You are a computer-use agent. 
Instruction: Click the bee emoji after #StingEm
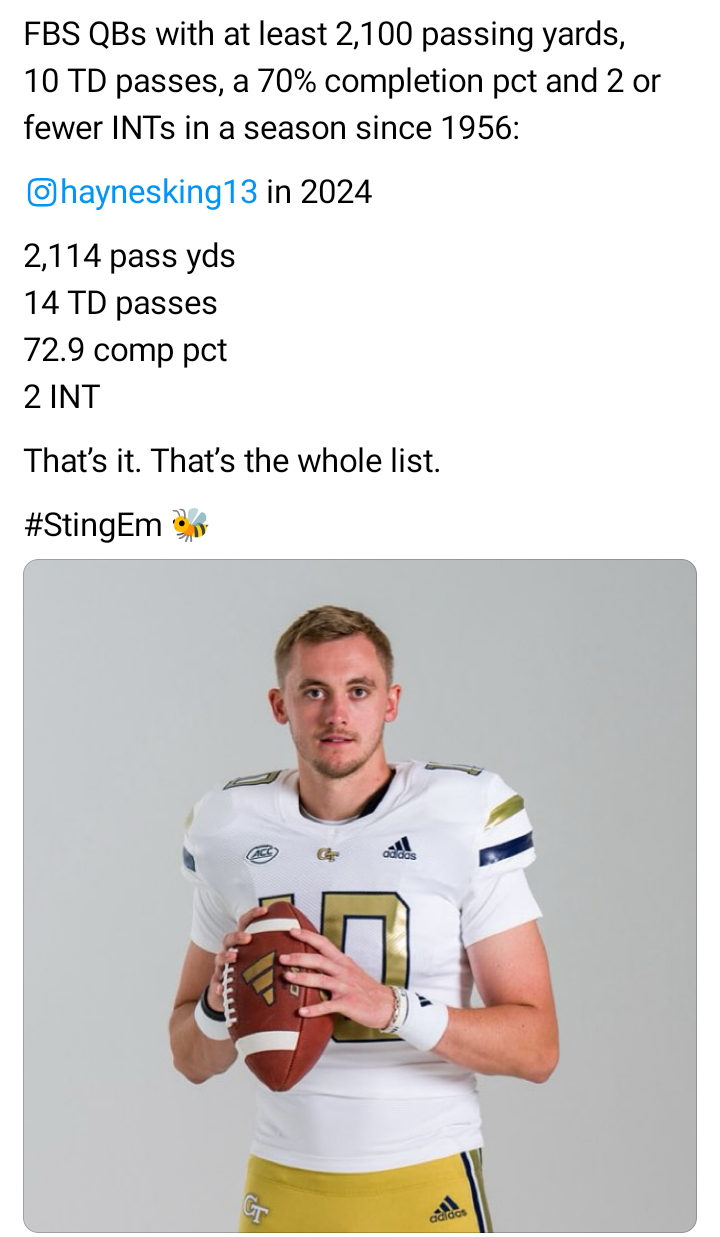[190, 524]
